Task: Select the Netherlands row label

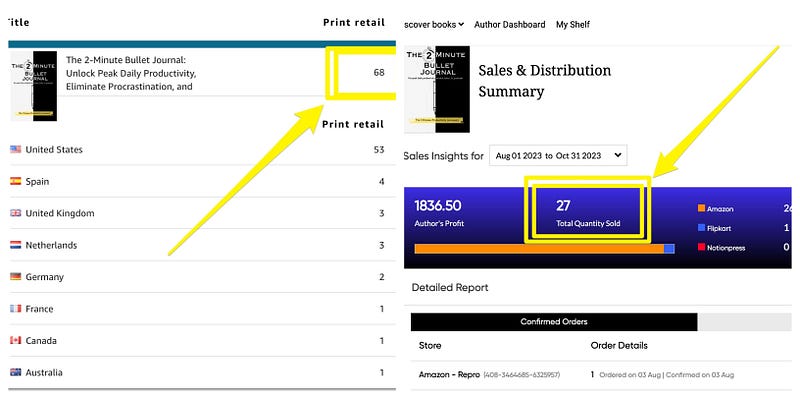Action: point(51,245)
